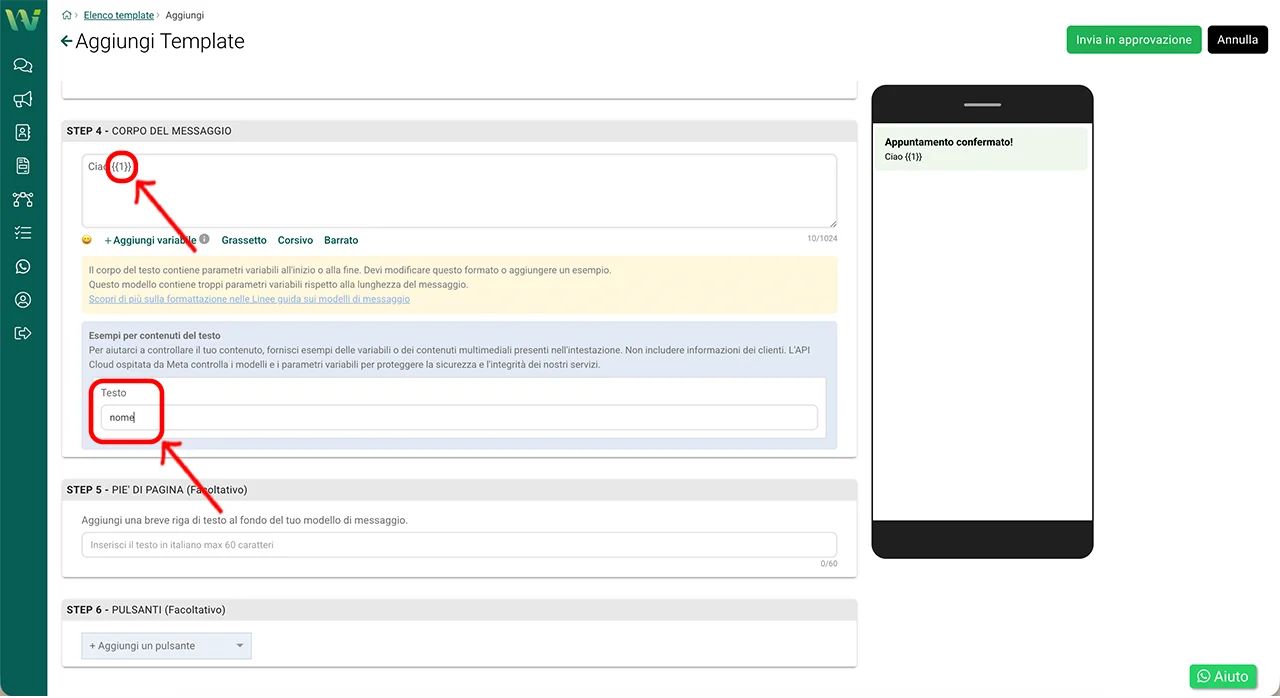Viewport: 1280px width, 698px height.
Task: Click the Annulla button
Action: [1237, 40]
